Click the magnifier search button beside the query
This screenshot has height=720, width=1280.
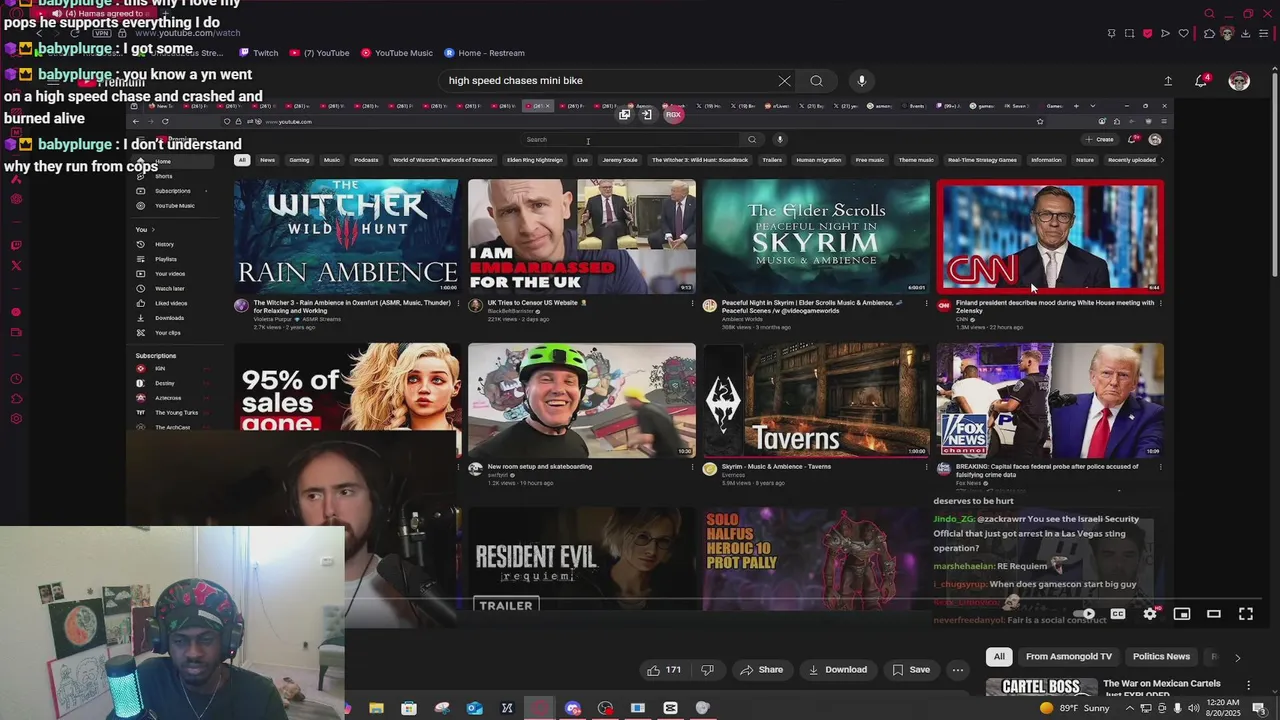click(x=817, y=81)
